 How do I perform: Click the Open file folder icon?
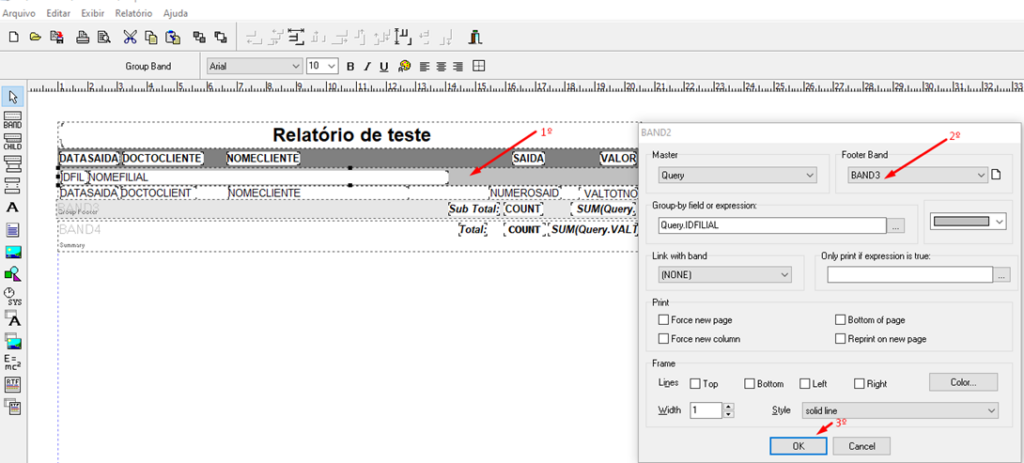[x=36, y=38]
